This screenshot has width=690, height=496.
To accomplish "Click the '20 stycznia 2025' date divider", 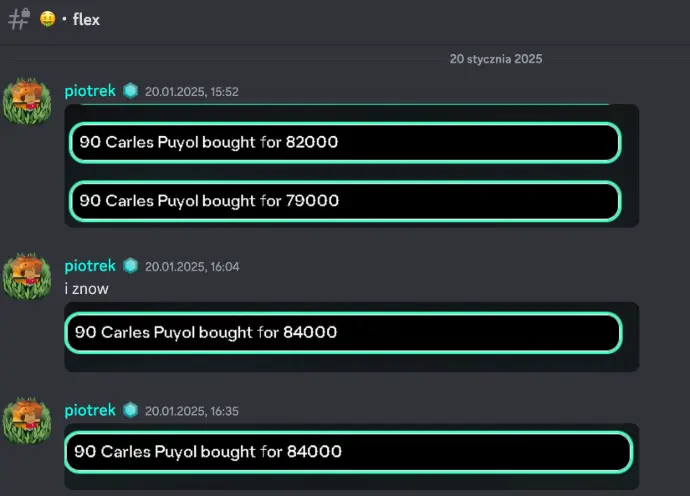I will pyautogui.click(x=496, y=59).
